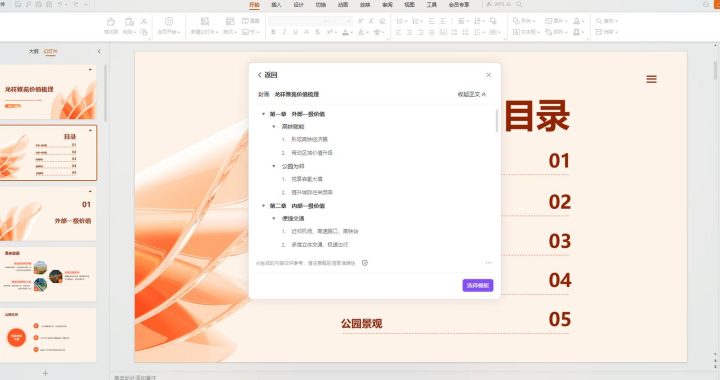This screenshot has height=380, width=720.
Task: Open the text highlight color swatch
Action: pos(361,32)
